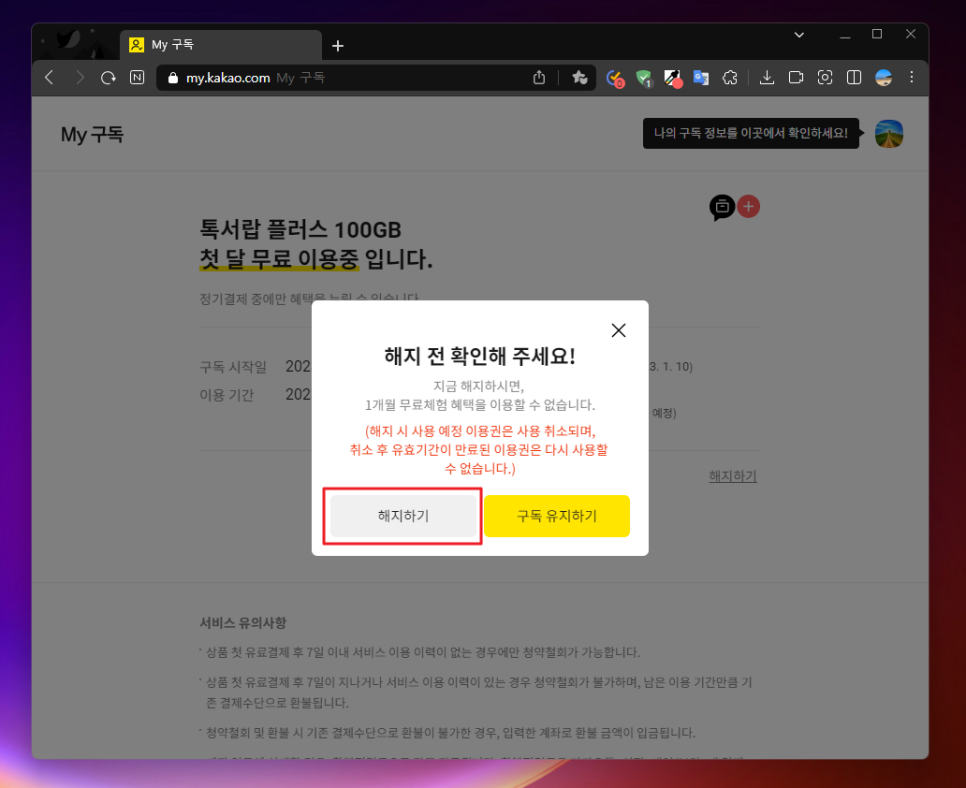Click the 해지하기 button in the dialog
The height and width of the screenshot is (788, 966).
click(x=403, y=516)
